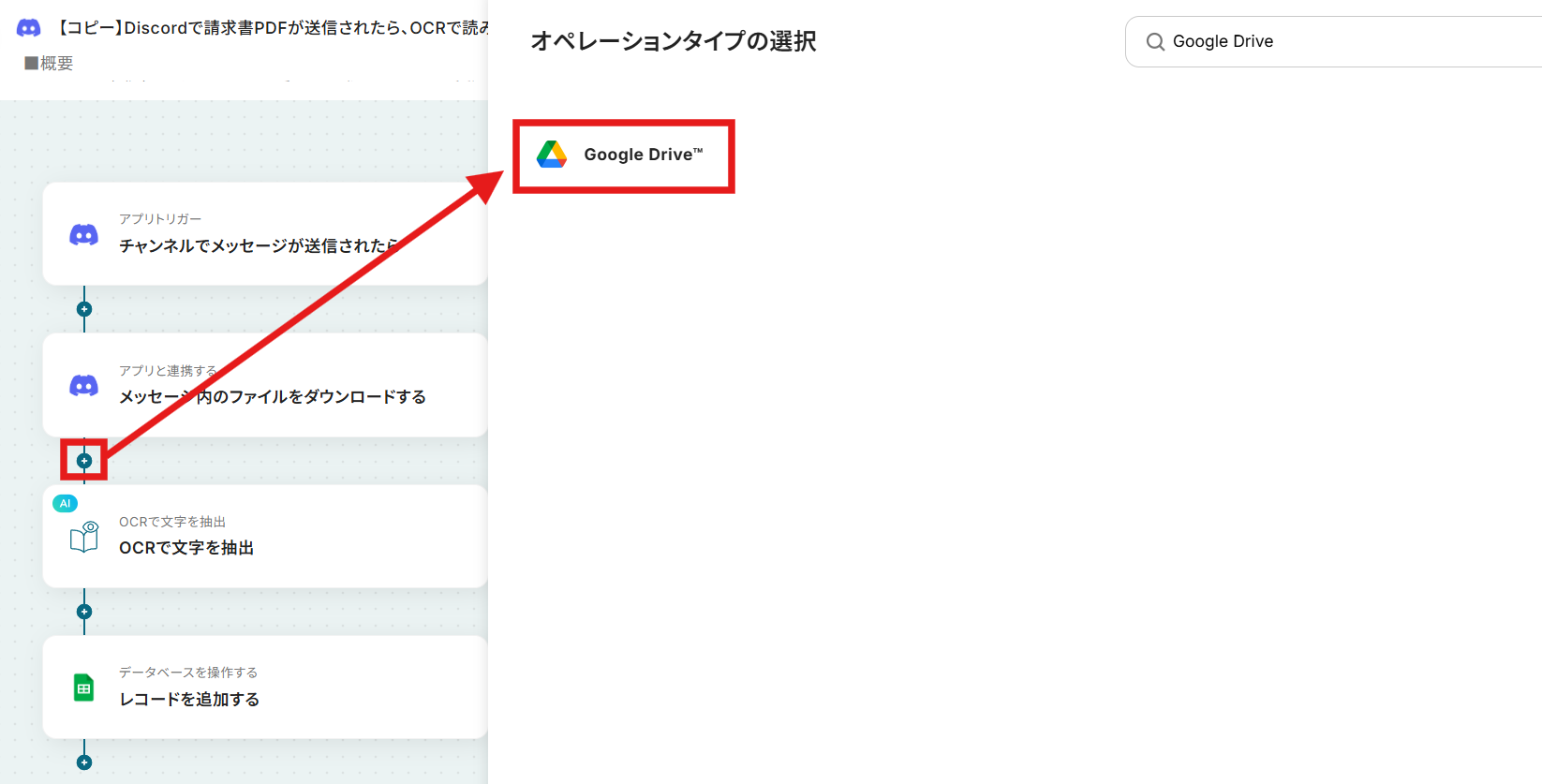1542x784 pixels.
Task: Click the Discord icon in the flow title
Action: coord(29,28)
